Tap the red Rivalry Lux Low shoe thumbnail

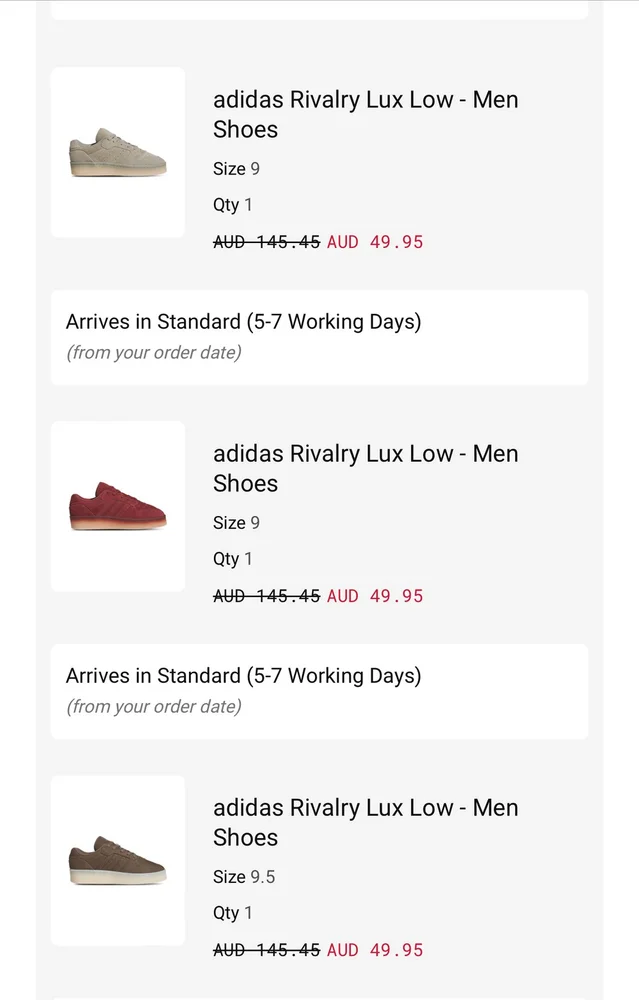pos(118,506)
